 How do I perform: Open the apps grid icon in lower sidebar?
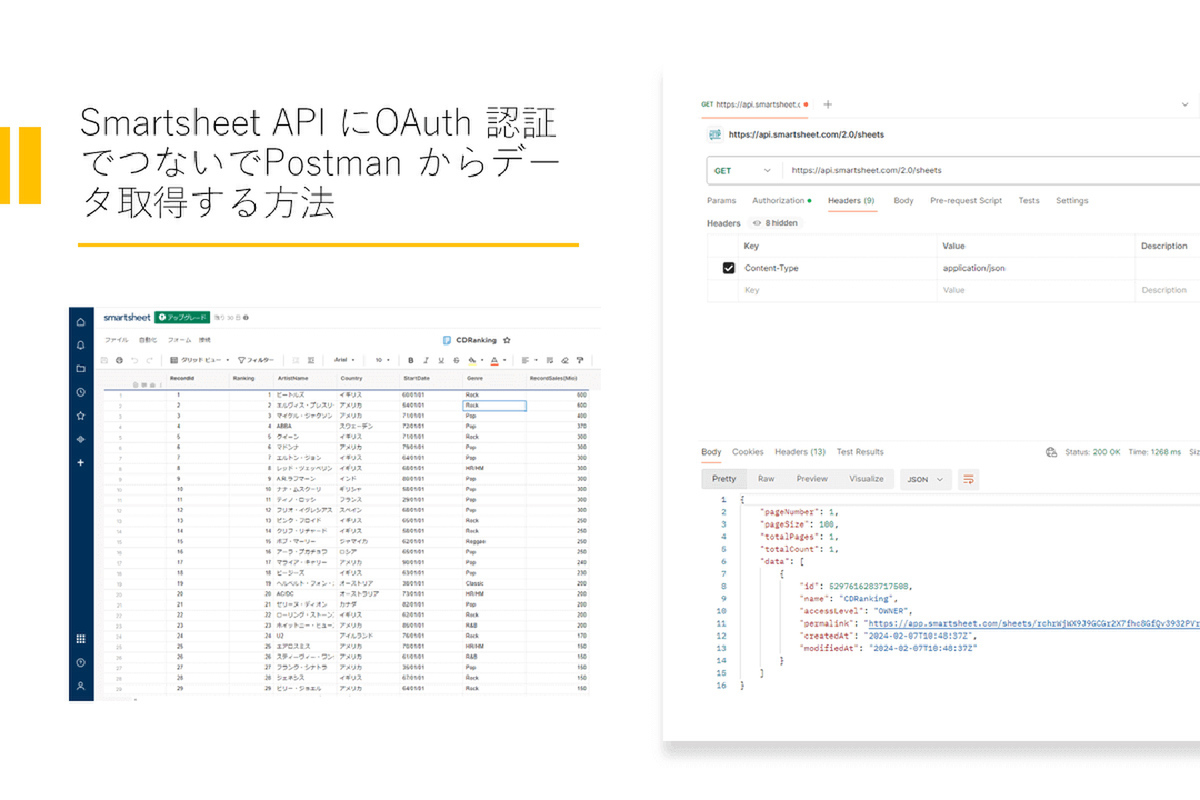[81, 638]
